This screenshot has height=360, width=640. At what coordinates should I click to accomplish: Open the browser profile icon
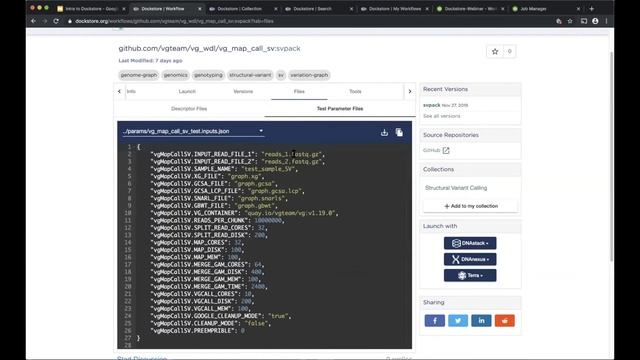595,21
